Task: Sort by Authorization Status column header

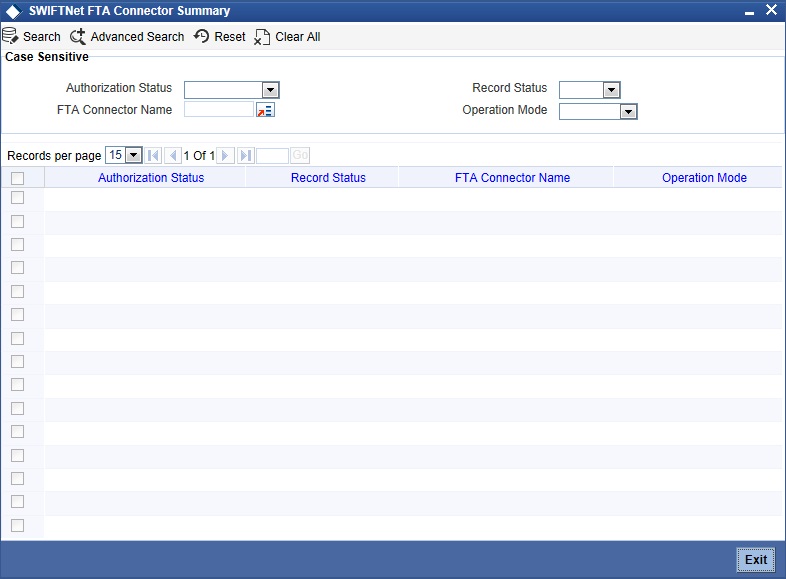Action: 151,177
